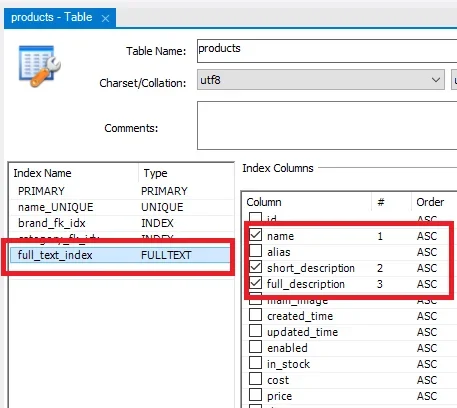Click inside the Comments text box

pos(327,126)
